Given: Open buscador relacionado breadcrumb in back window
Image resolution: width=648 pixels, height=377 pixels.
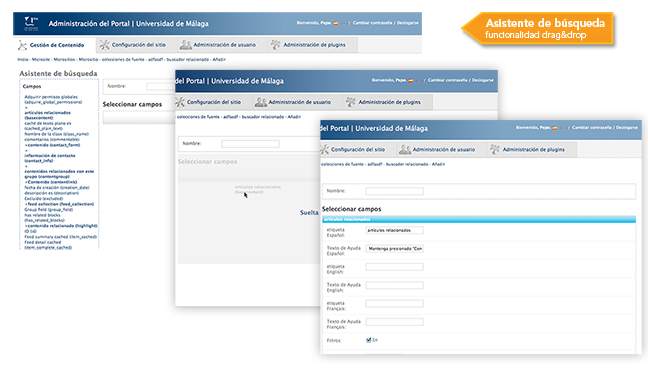Looking at the screenshot, I should 188,60.
